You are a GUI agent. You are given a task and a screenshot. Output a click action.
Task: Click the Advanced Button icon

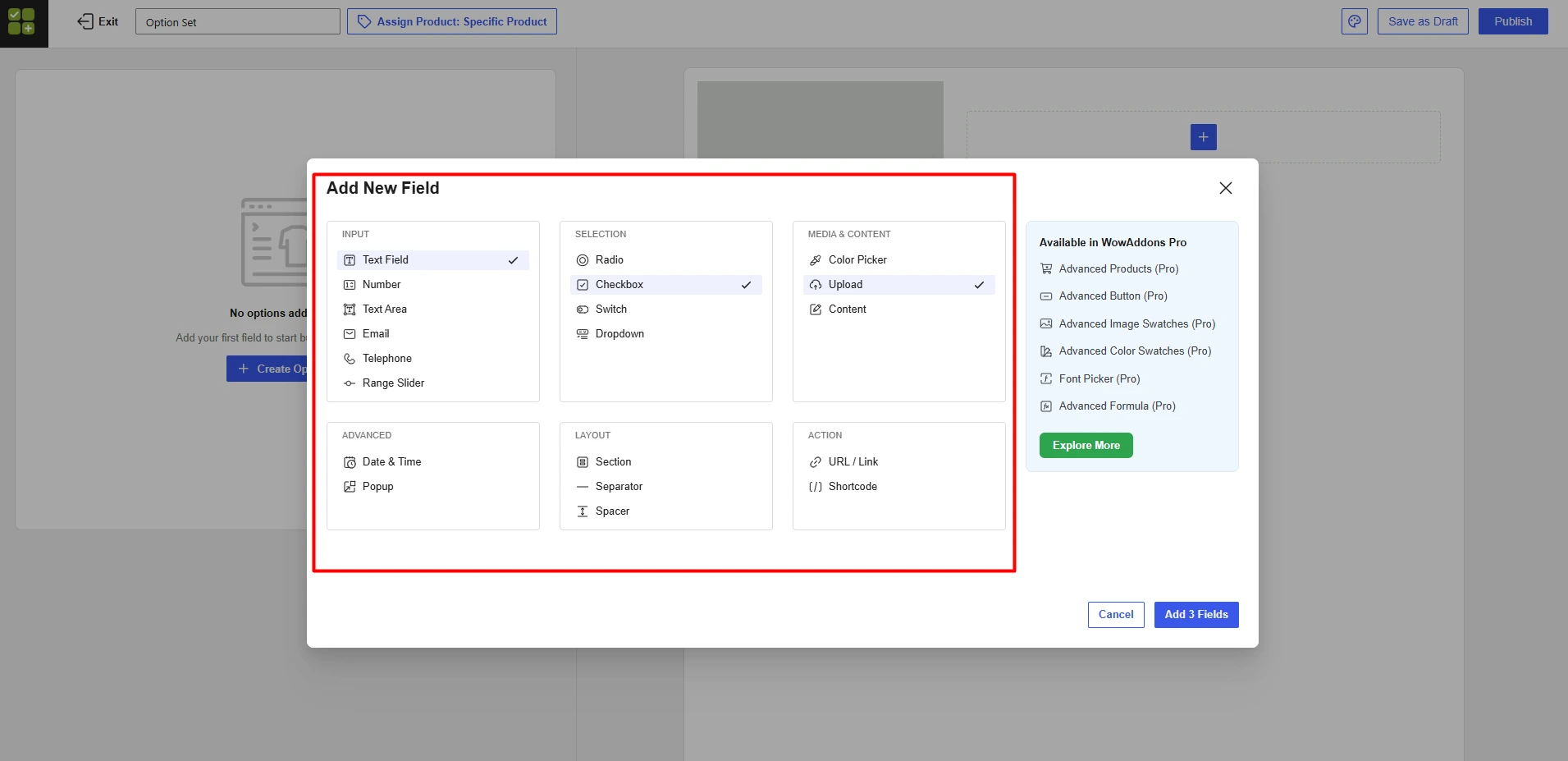pos(1046,296)
